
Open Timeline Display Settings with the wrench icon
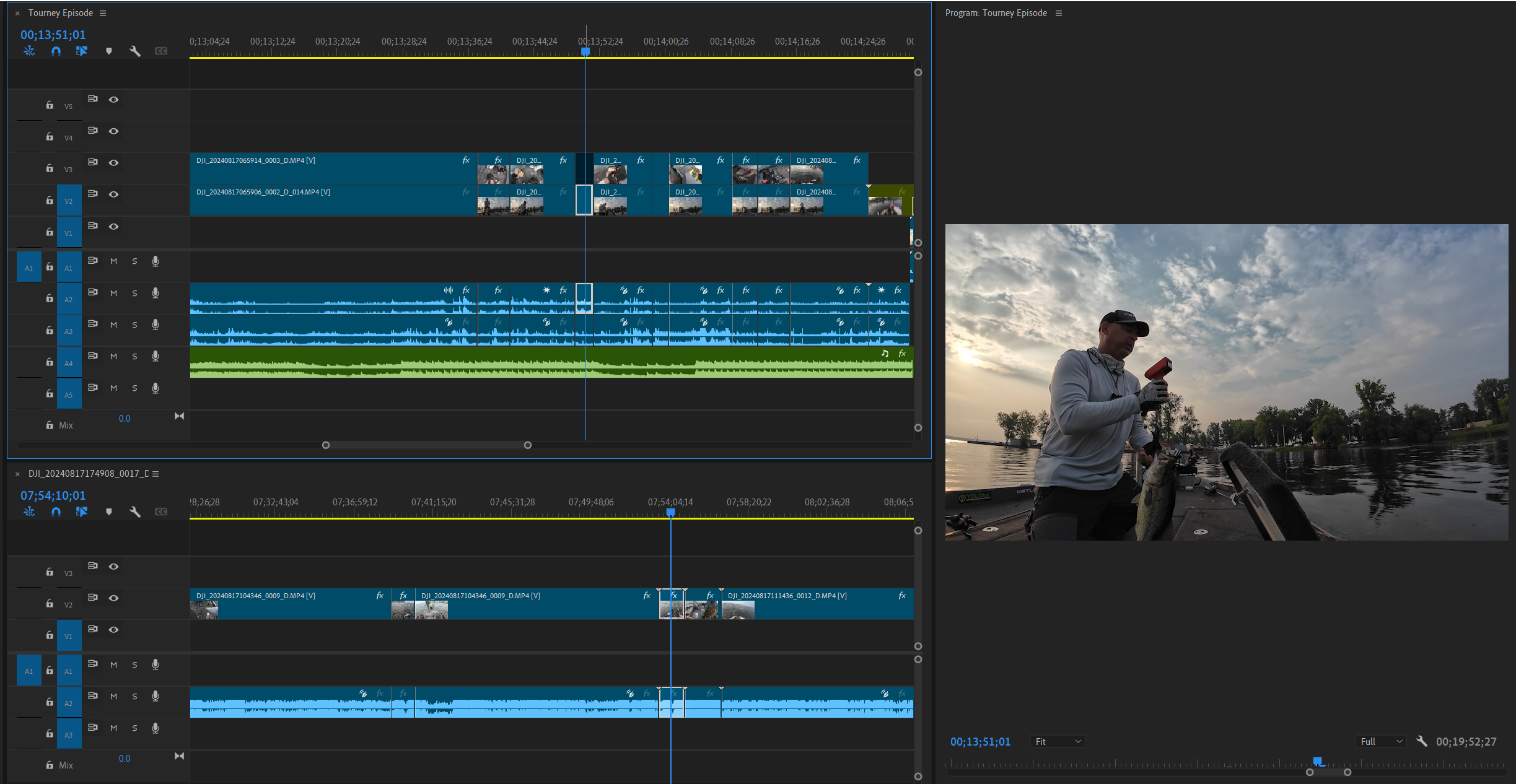(136, 51)
